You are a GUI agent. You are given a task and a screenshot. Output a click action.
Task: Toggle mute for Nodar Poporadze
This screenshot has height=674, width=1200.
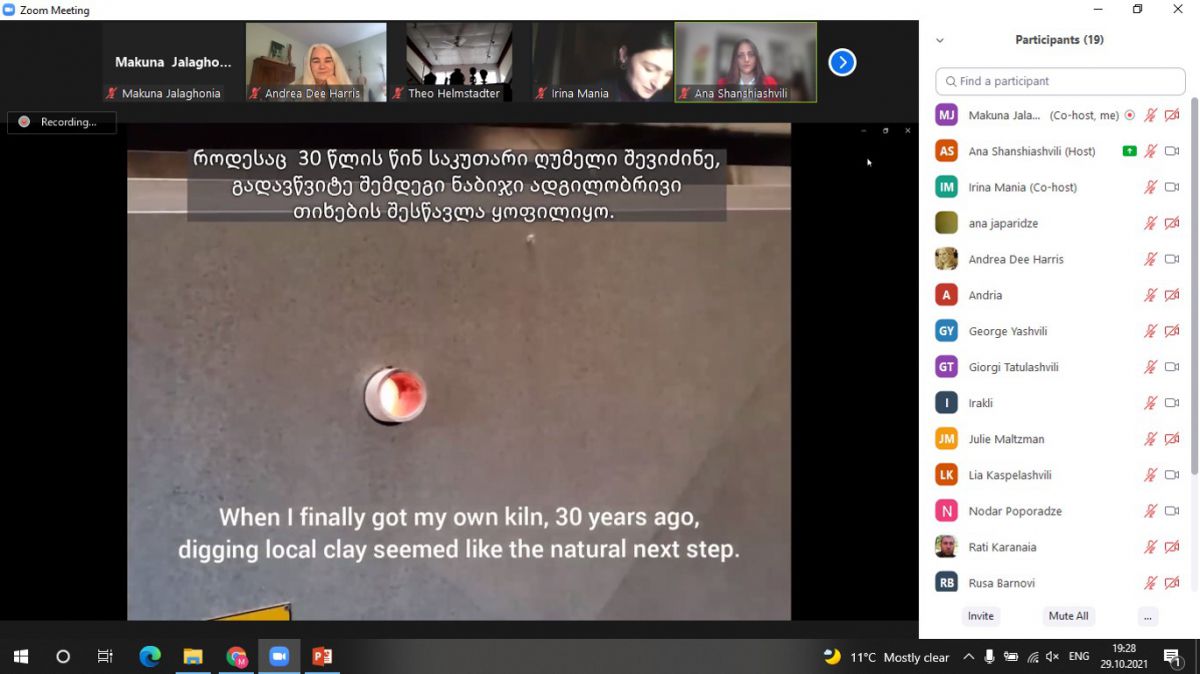click(x=1151, y=511)
